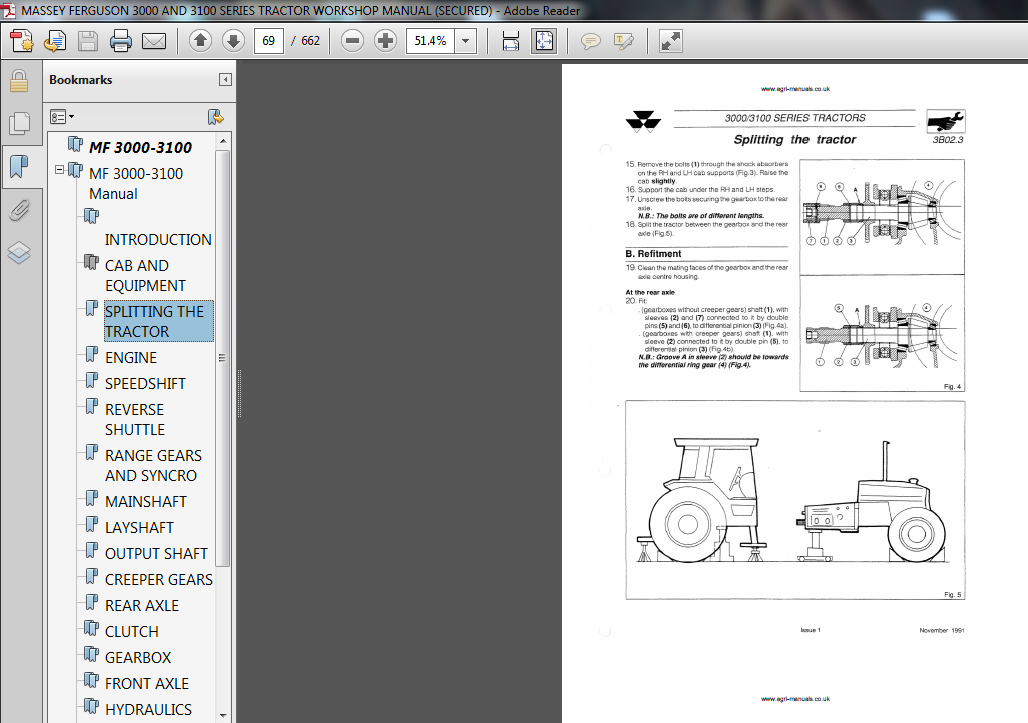The height and width of the screenshot is (723, 1028).
Task: Click bookmarks scrollbar up arrow
Action: [x=223, y=141]
